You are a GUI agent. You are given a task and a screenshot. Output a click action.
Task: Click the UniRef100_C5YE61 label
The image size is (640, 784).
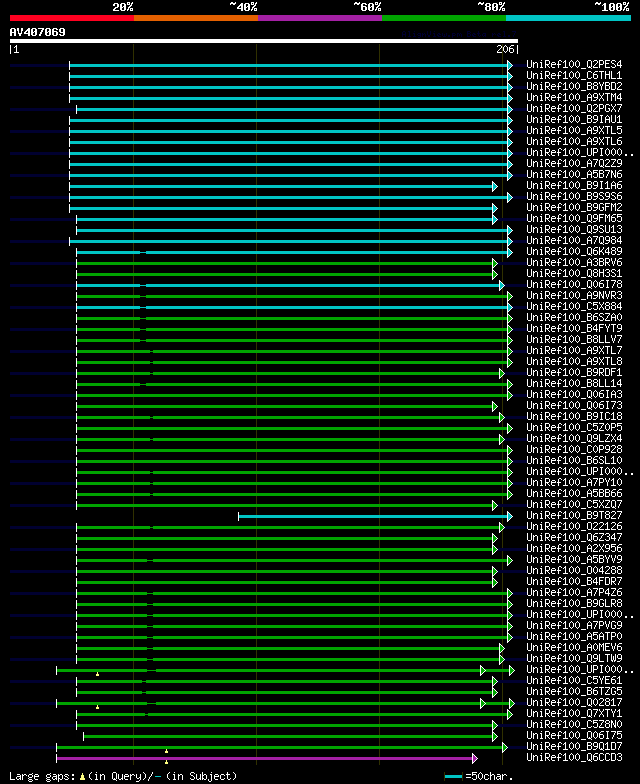point(574,680)
